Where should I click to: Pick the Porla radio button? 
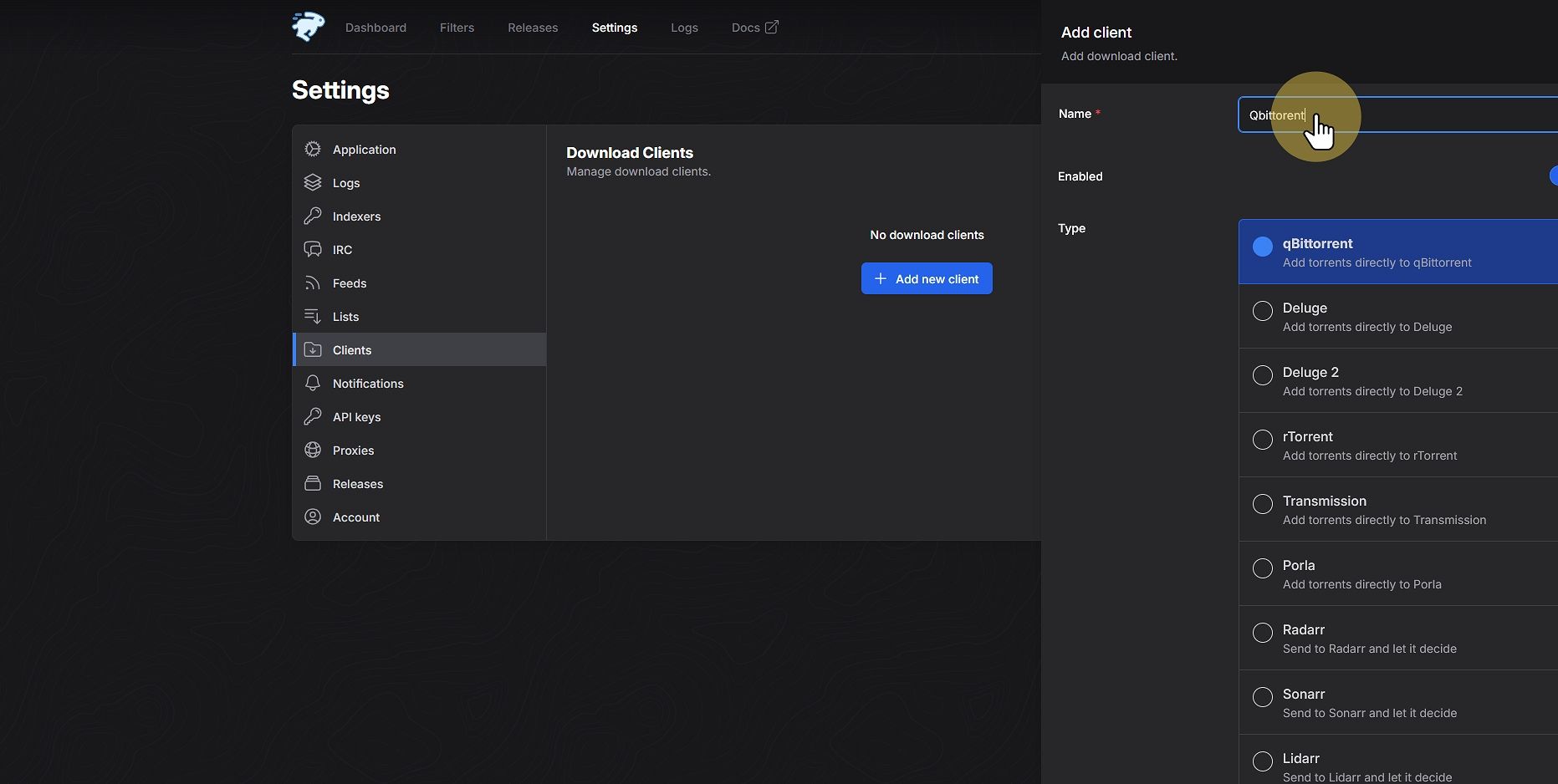tap(1263, 568)
